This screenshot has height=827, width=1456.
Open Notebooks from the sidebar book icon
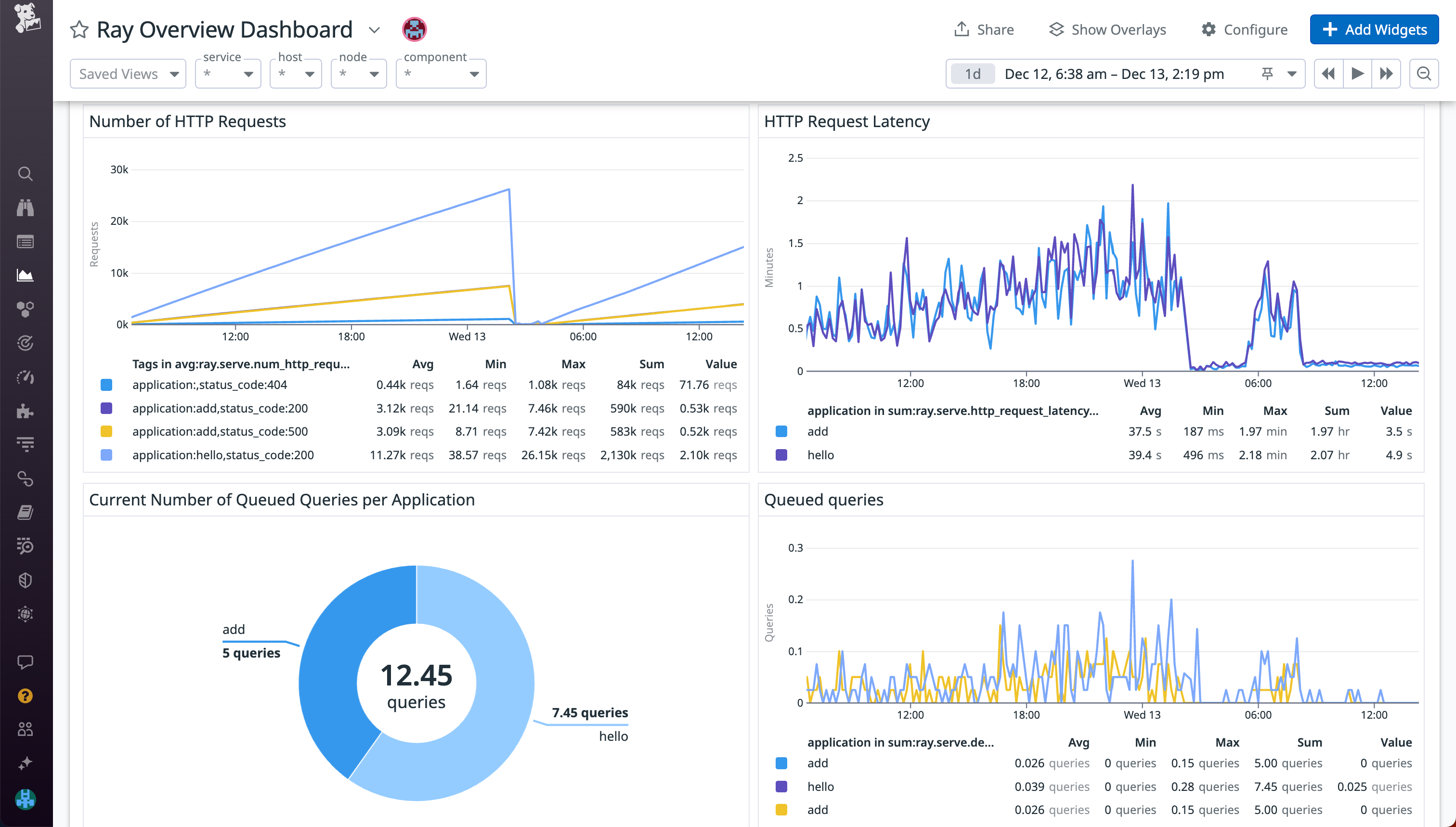(x=26, y=512)
